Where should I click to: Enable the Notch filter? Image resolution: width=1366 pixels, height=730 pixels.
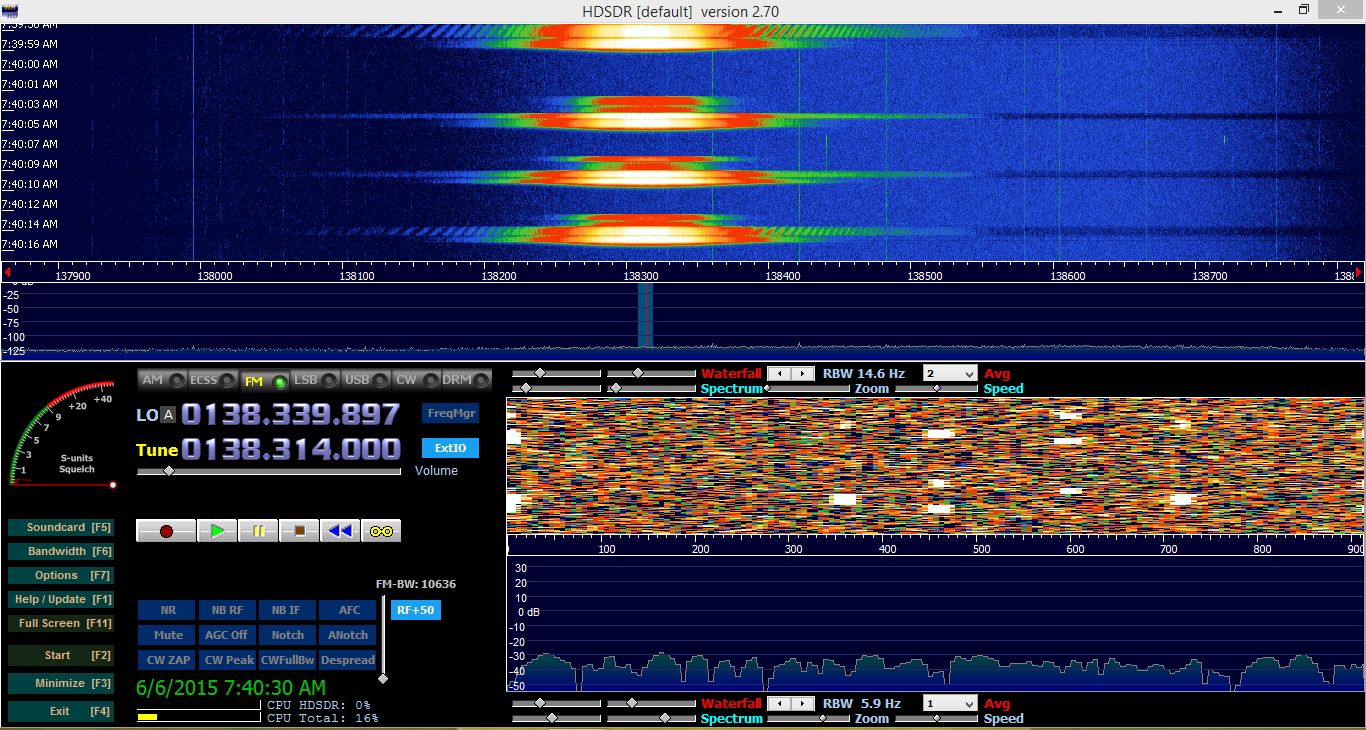[x=288, y=635]
